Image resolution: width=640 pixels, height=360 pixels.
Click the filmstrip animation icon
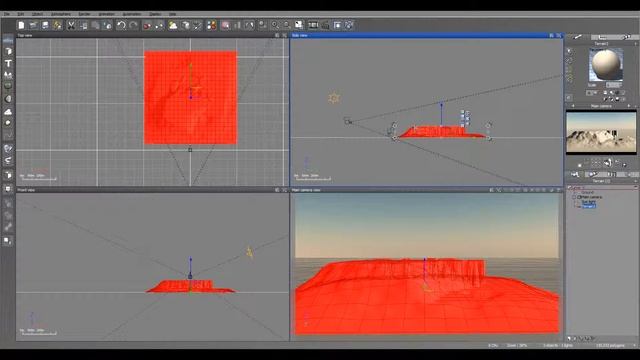(x=313, y=25)
